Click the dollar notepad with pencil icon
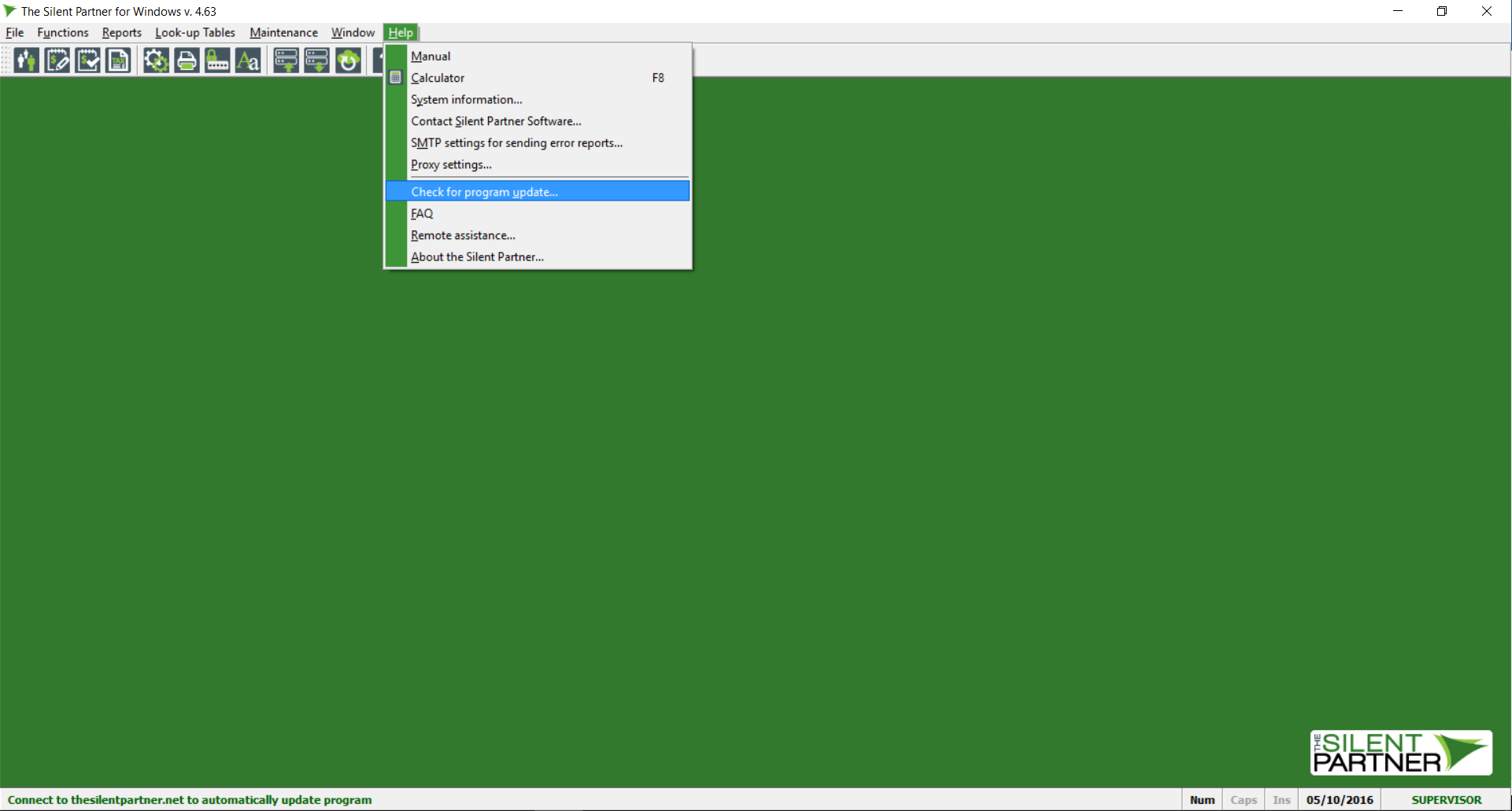The image size is (1512, 811). 57,61
